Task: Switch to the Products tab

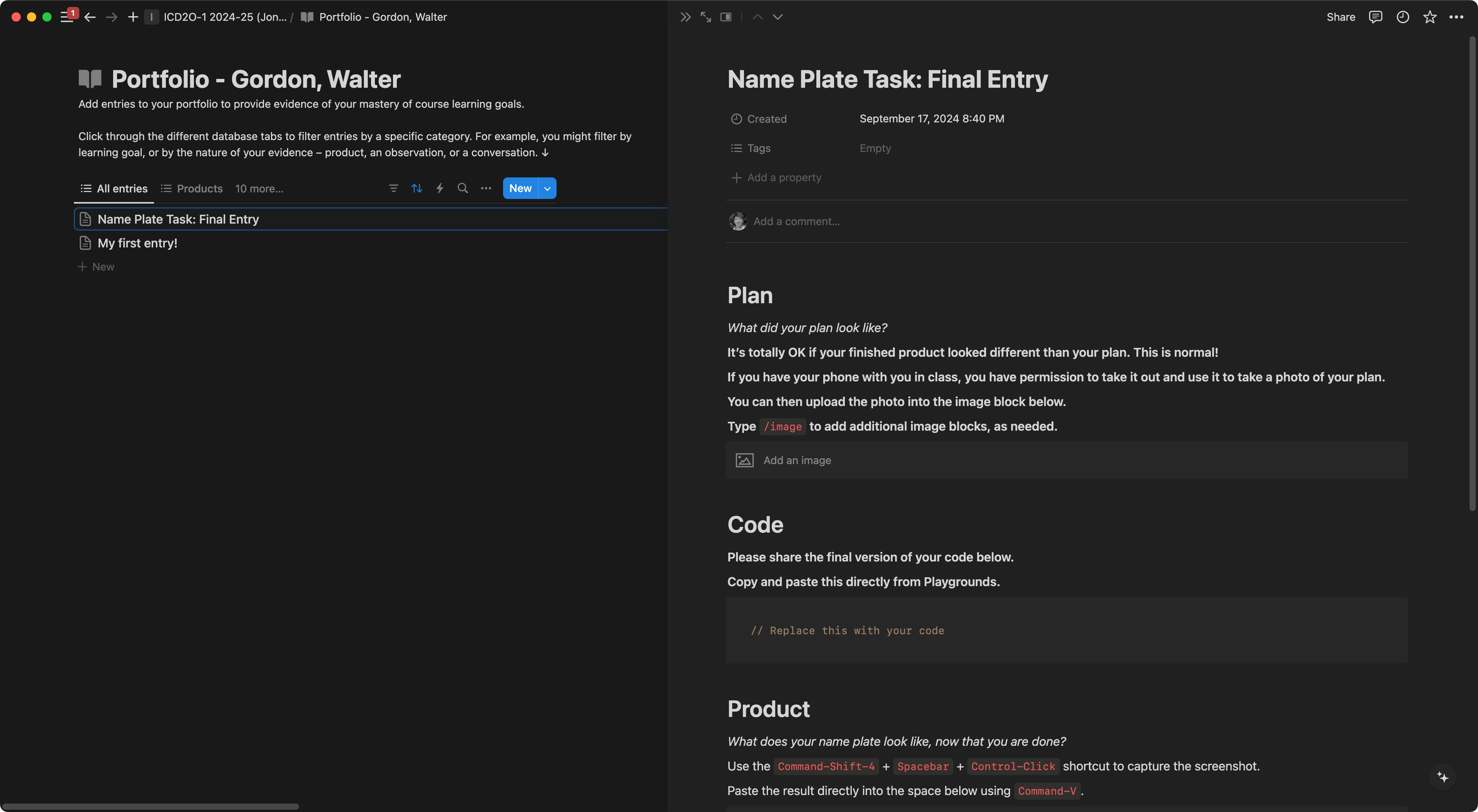Action: (192, 189)
